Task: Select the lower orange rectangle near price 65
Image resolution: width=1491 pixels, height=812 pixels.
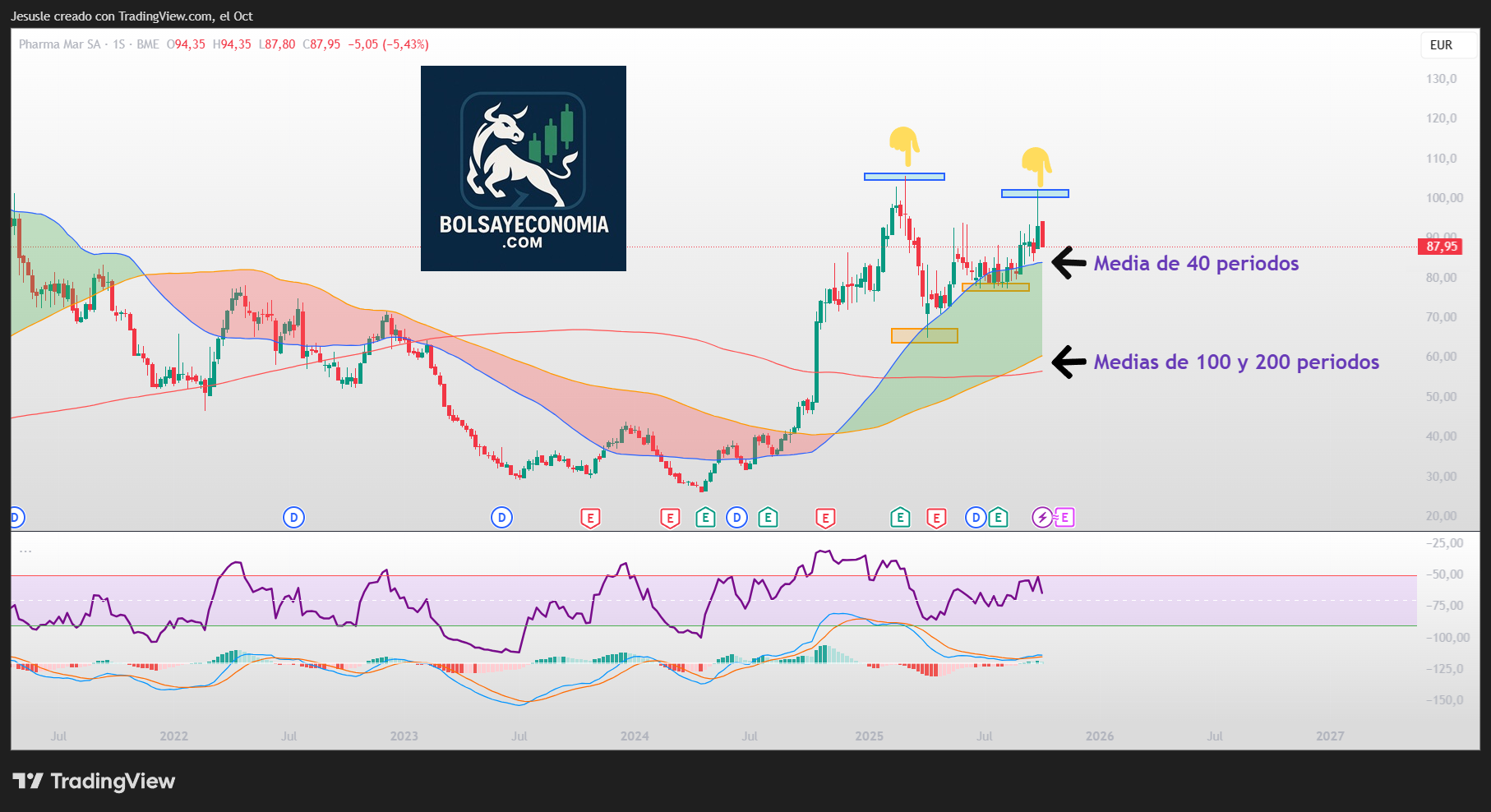Action: coord(924,335)
